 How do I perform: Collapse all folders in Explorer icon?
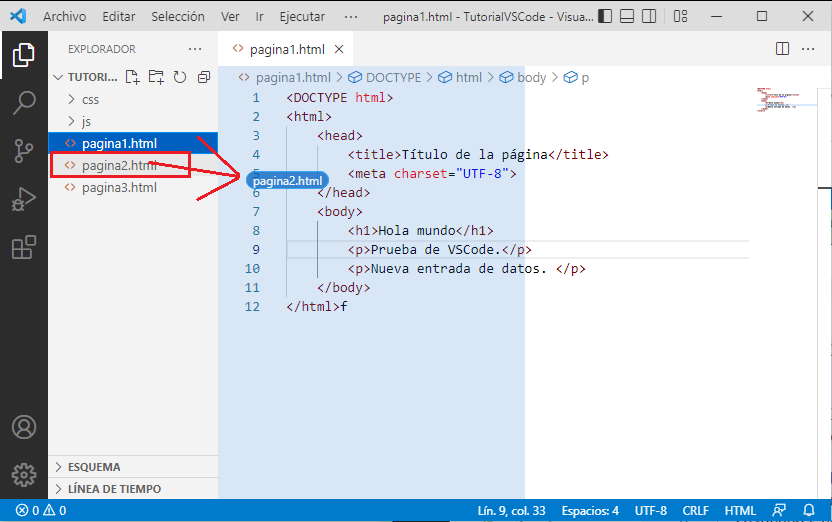click(204, 77)
